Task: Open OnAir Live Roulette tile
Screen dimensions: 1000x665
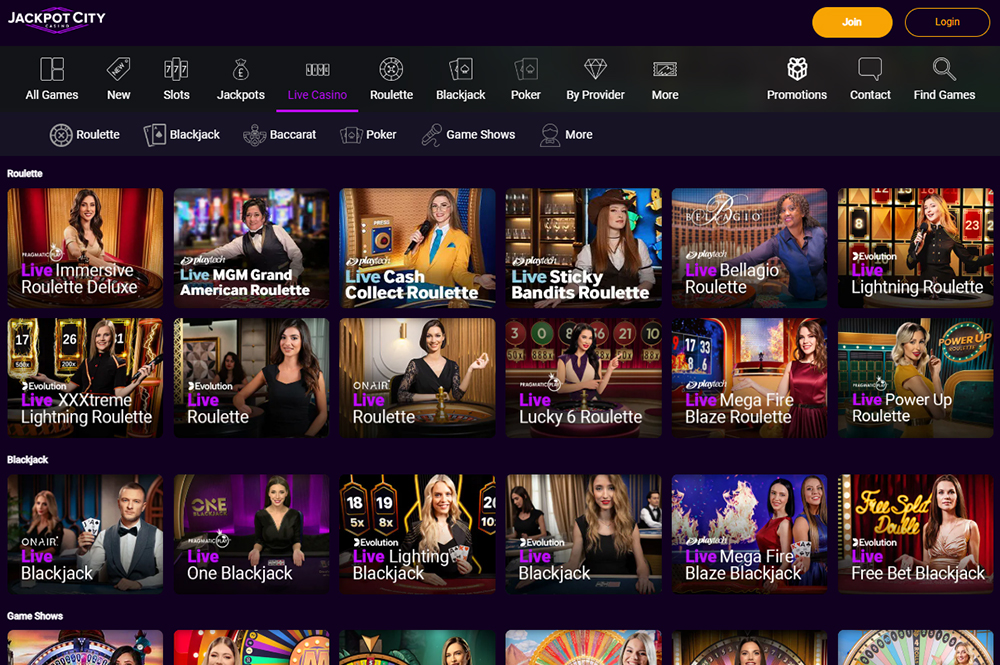Action: pos(417,378)
